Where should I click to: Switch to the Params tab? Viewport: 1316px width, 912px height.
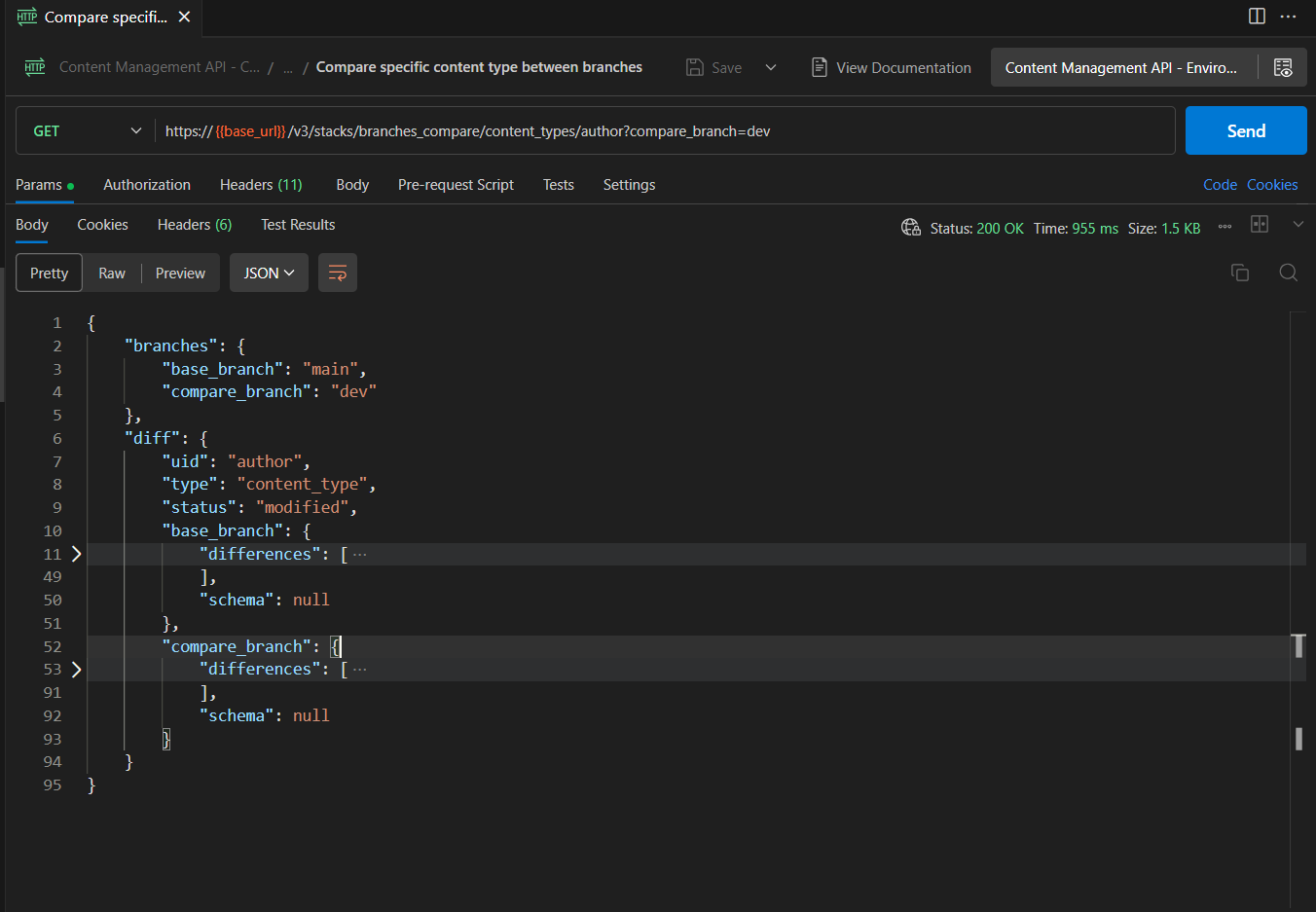point(44,185)
